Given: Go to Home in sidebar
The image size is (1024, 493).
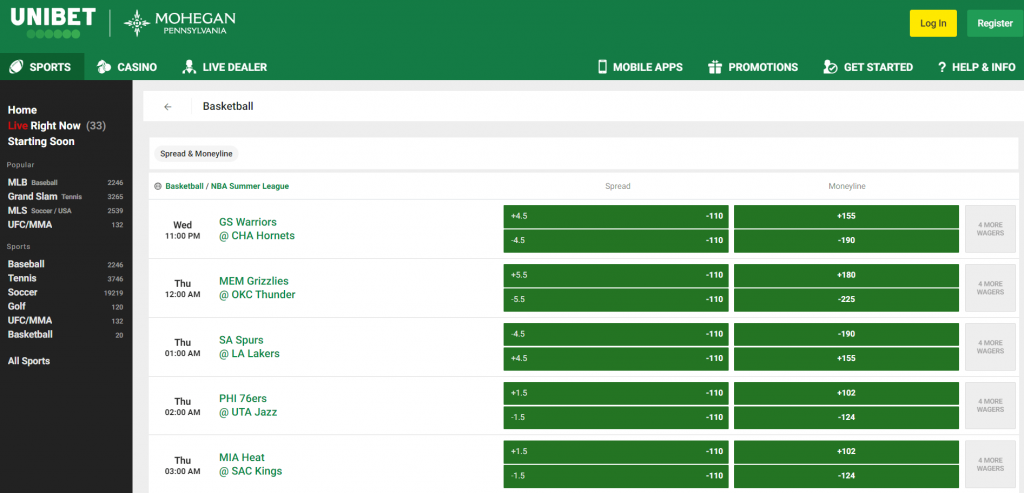Looking at the screenshot, I should click(22, 110).
